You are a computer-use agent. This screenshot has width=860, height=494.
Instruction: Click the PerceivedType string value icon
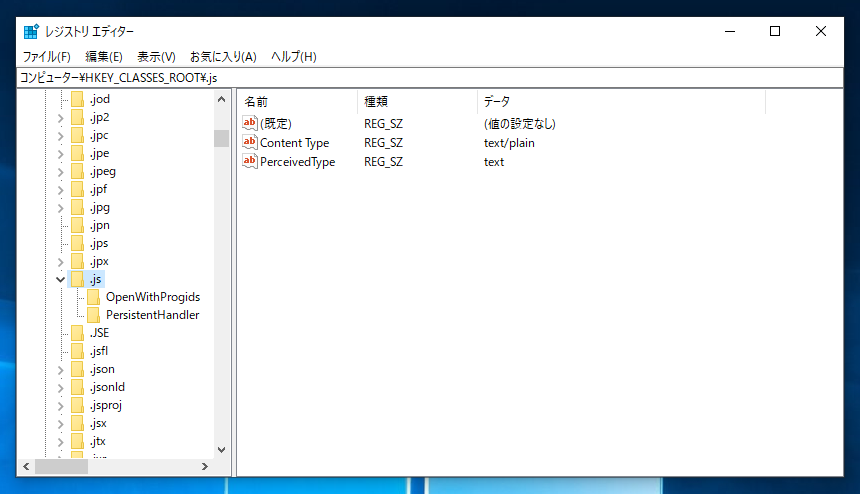point(250,161)
